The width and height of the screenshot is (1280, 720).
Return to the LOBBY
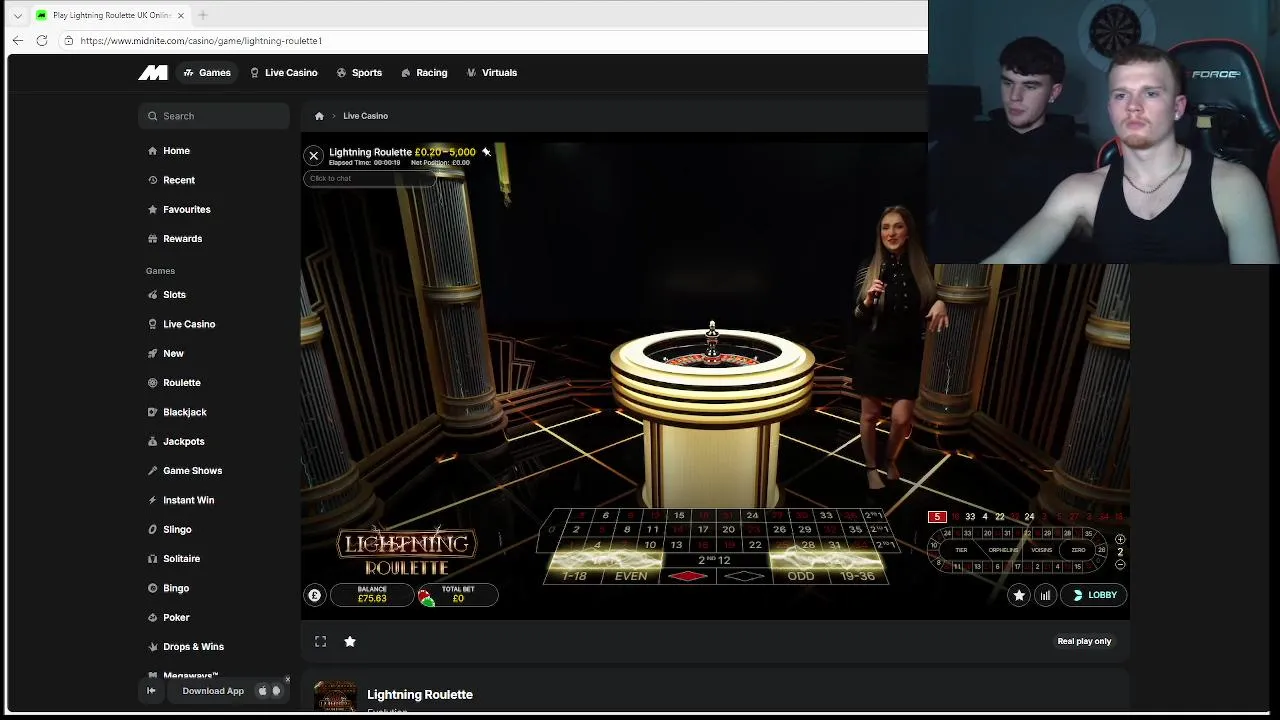click(1094, 595)
